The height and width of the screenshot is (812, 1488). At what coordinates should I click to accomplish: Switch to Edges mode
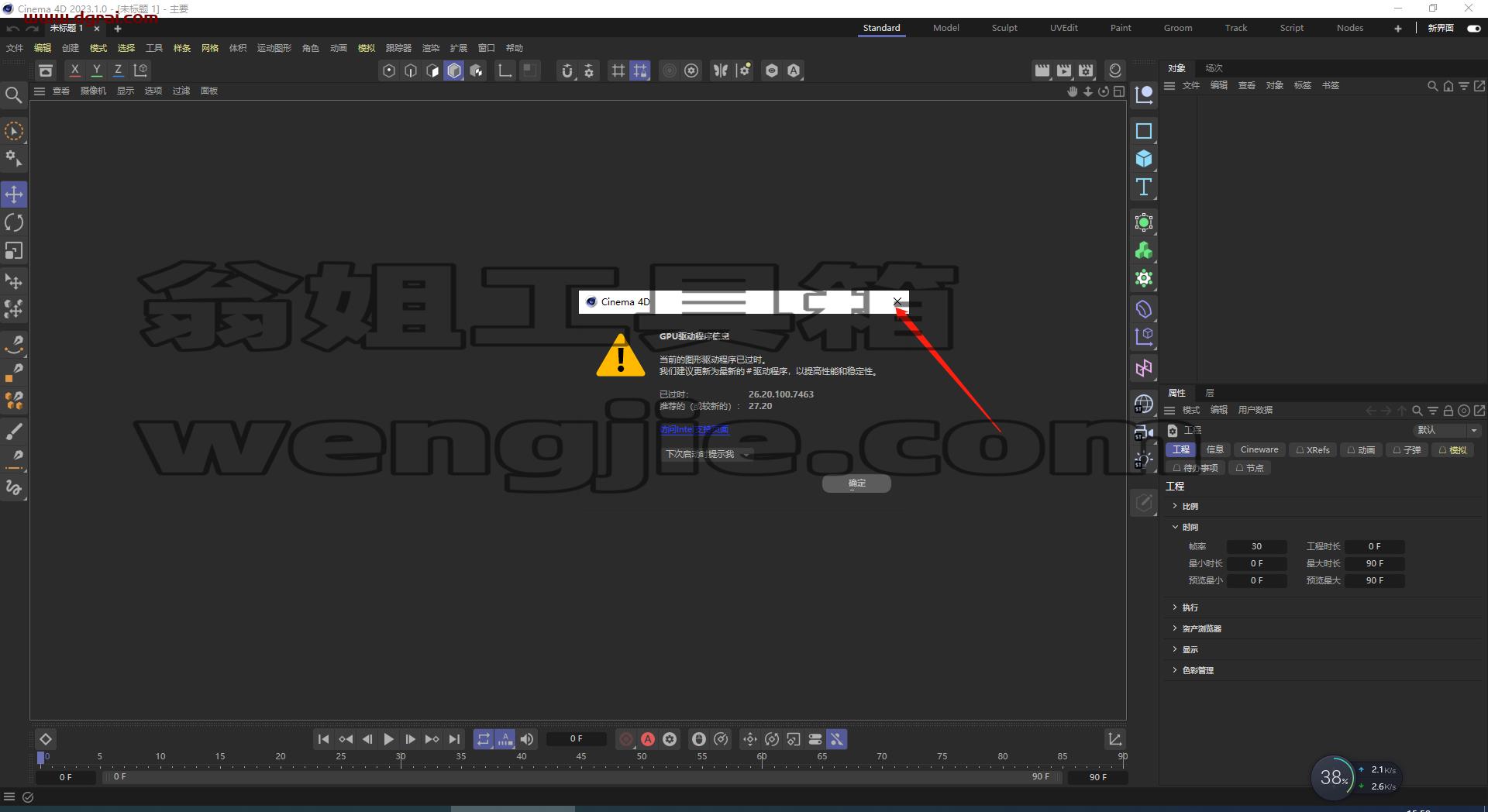411,71
